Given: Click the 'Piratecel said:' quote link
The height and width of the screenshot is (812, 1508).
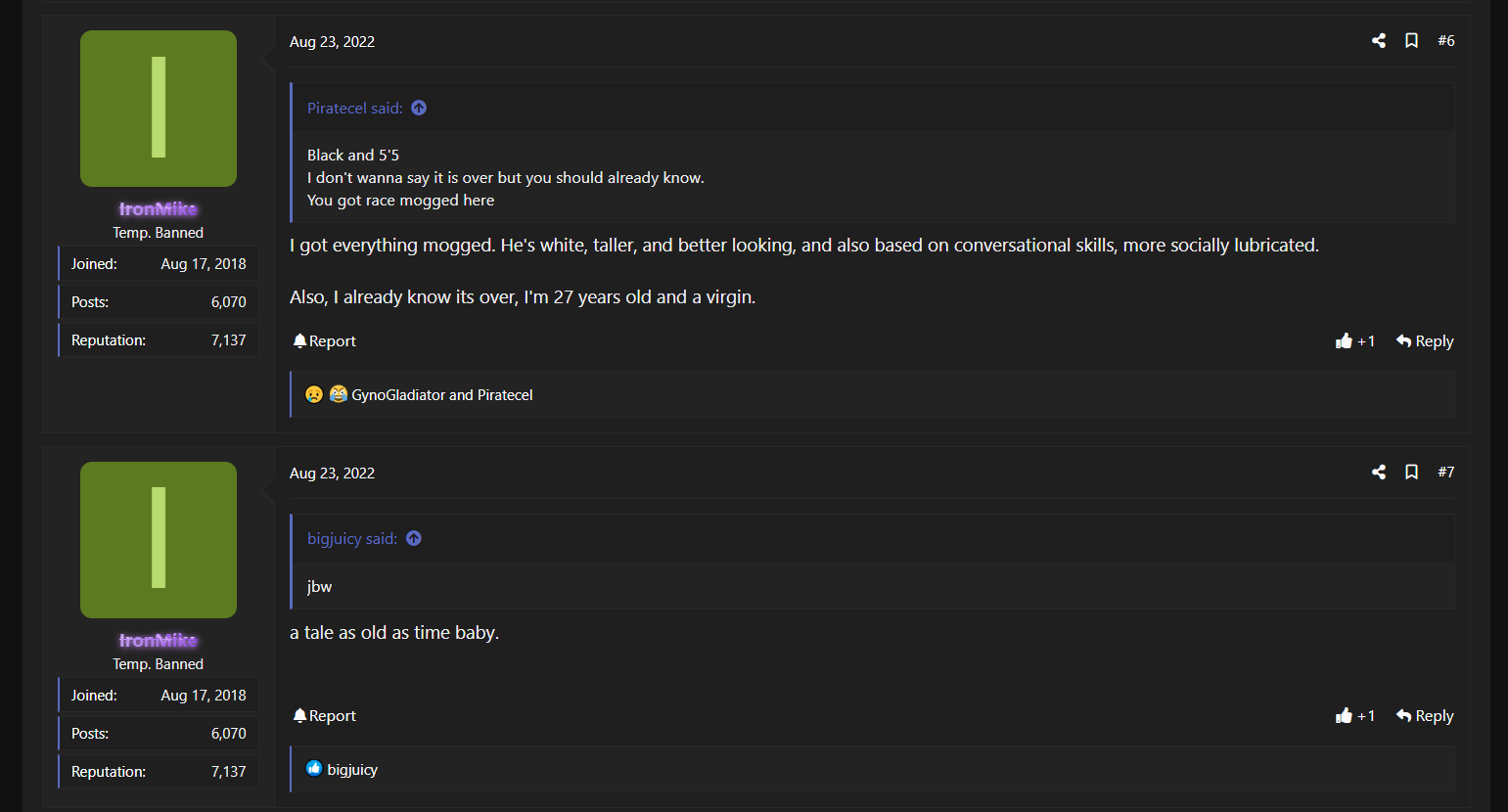Looking at the screenshot, I should click(354, 109).
